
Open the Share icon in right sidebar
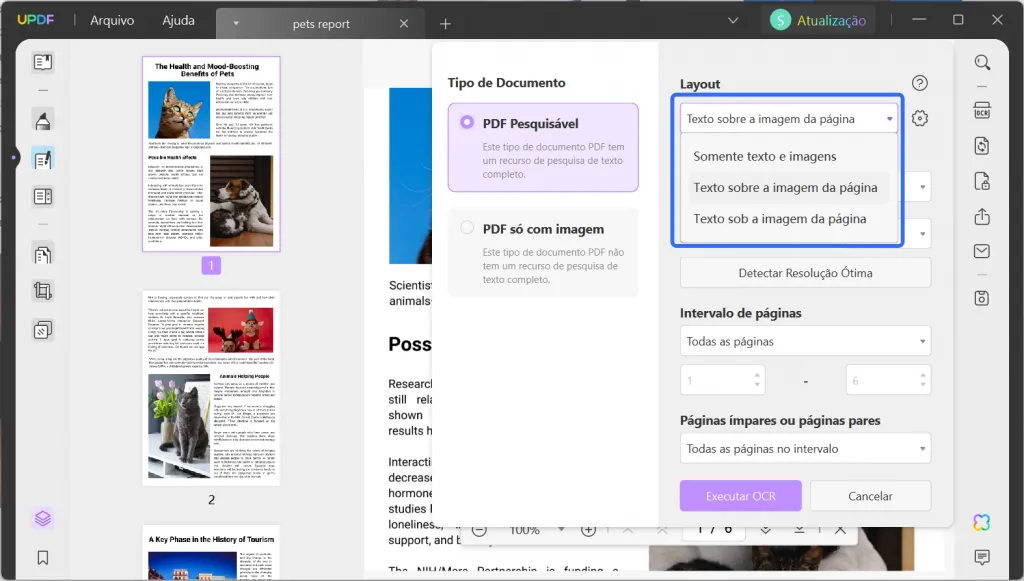(981, 214)
